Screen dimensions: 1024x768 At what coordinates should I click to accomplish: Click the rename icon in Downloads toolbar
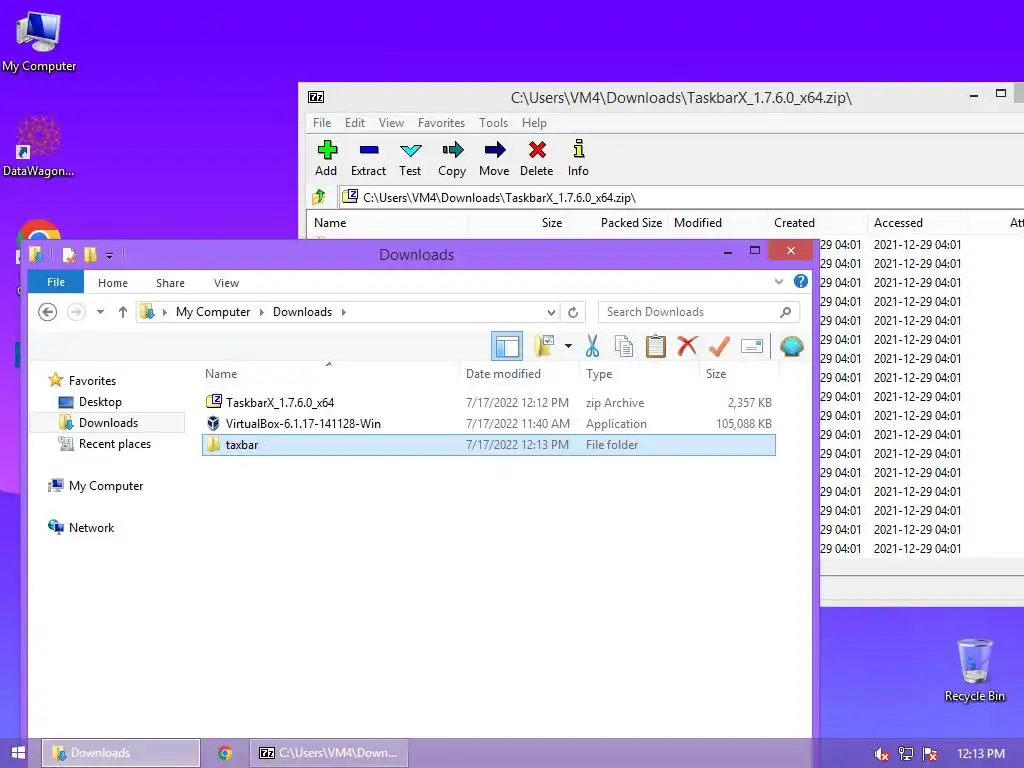(x=752, y=346)
